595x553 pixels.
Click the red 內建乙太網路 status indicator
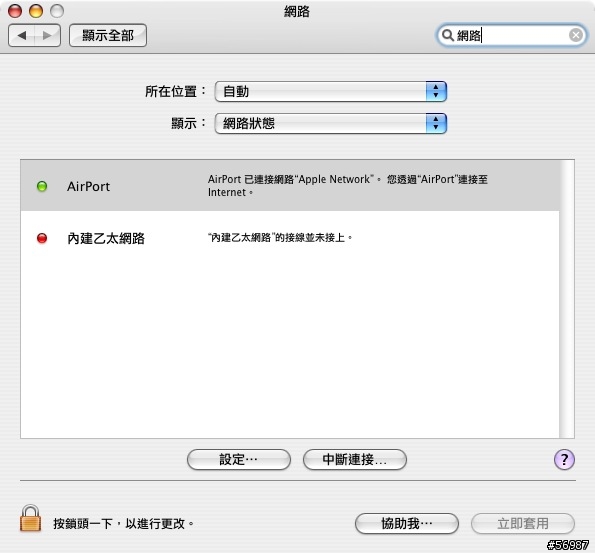click(42, 238)
